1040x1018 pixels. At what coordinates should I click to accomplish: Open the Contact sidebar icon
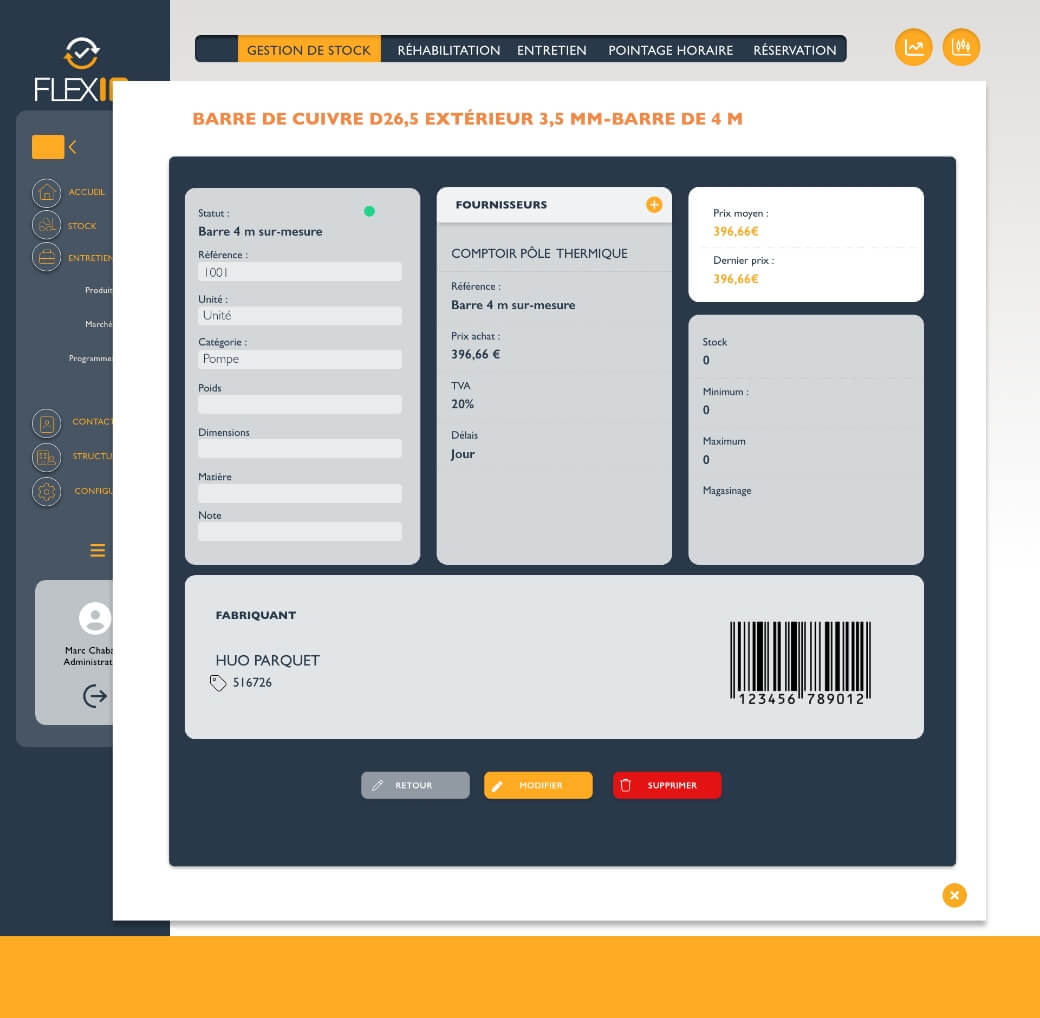tap(46, 423)
